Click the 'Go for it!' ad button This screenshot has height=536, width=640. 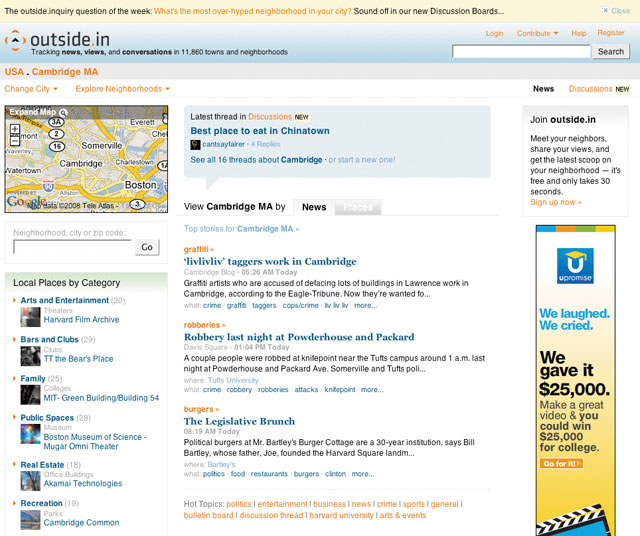pyautogui.click(x=561, y=463)
